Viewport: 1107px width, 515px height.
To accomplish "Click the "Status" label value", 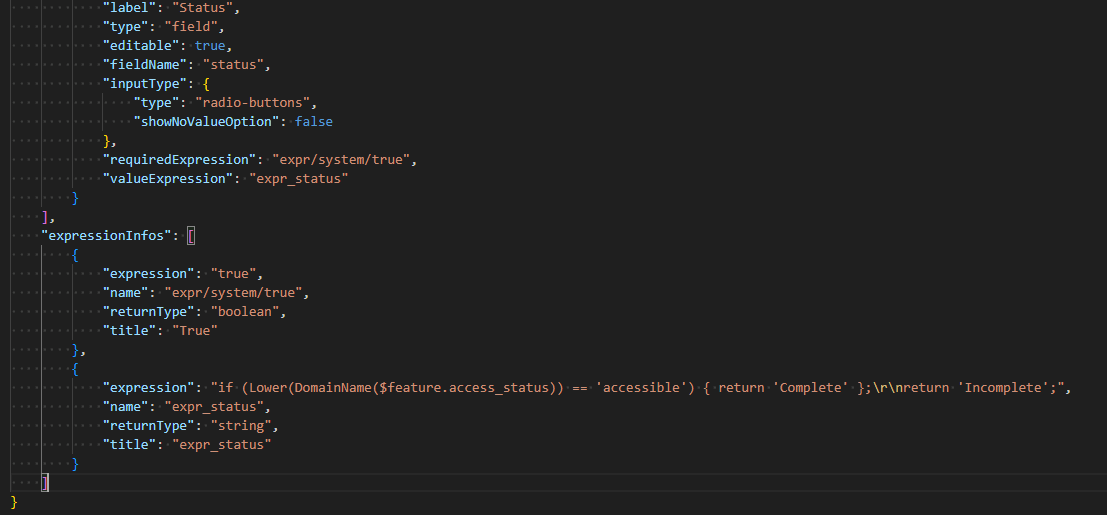I will pos(204,8).
